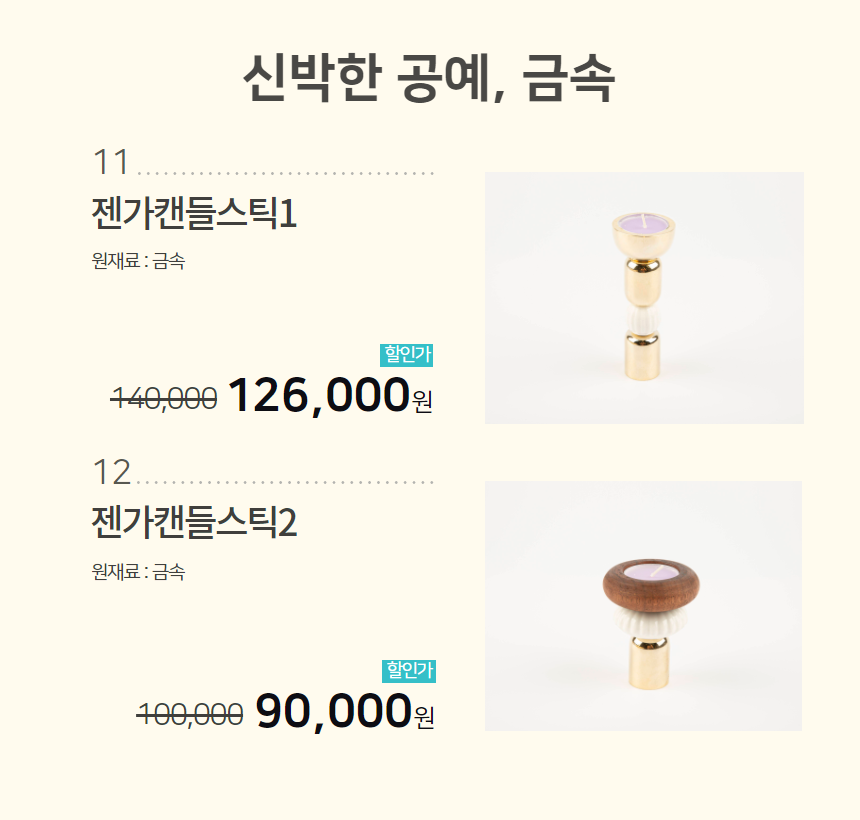The width and height of the screenshot is (860, 820).
Task: Click the crossed-out 100,000 original price
Action: (190, 714)
